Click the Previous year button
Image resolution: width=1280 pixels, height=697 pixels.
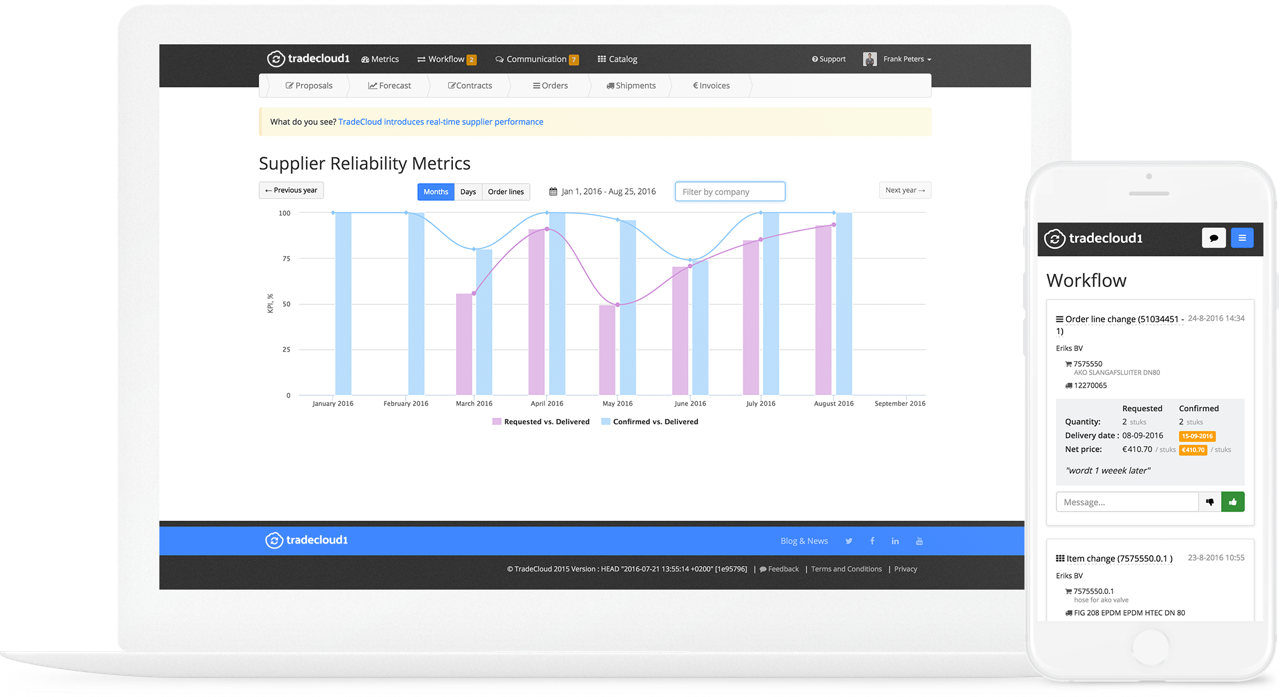click(290, 190)
